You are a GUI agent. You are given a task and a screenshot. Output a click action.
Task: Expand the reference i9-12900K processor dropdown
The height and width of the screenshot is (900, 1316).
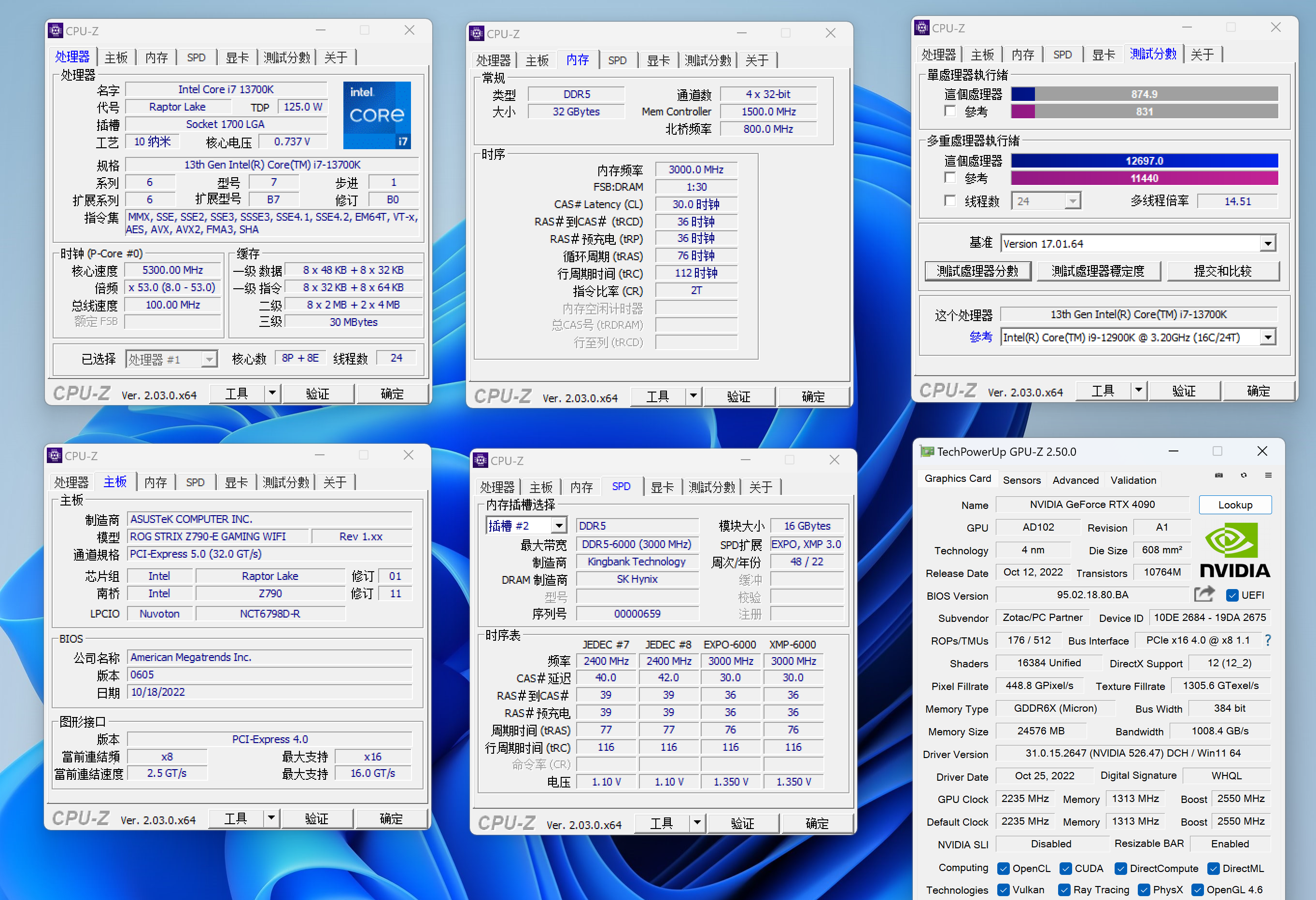coord(1268,337)
